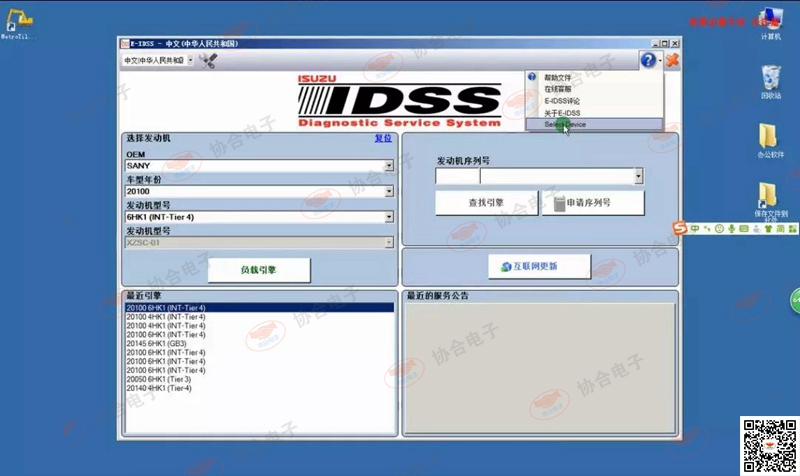This screenshot has height=476, width=800.
Task: Click the 负载引擎 load engine button
Action: pyautogui.click(x=259, y=270)
